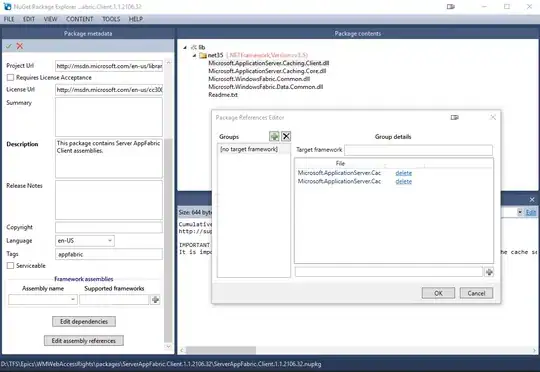Click net35 folder icon in tree
The image size is (540, 372).
203,55
